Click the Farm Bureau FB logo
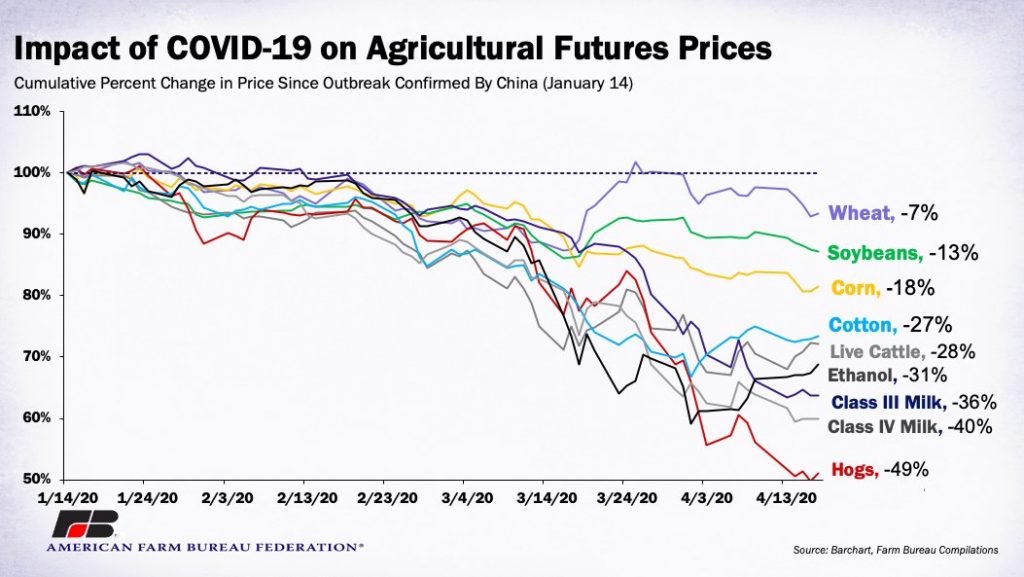This screenshot has height=577, width=1024. click(87, 527)
